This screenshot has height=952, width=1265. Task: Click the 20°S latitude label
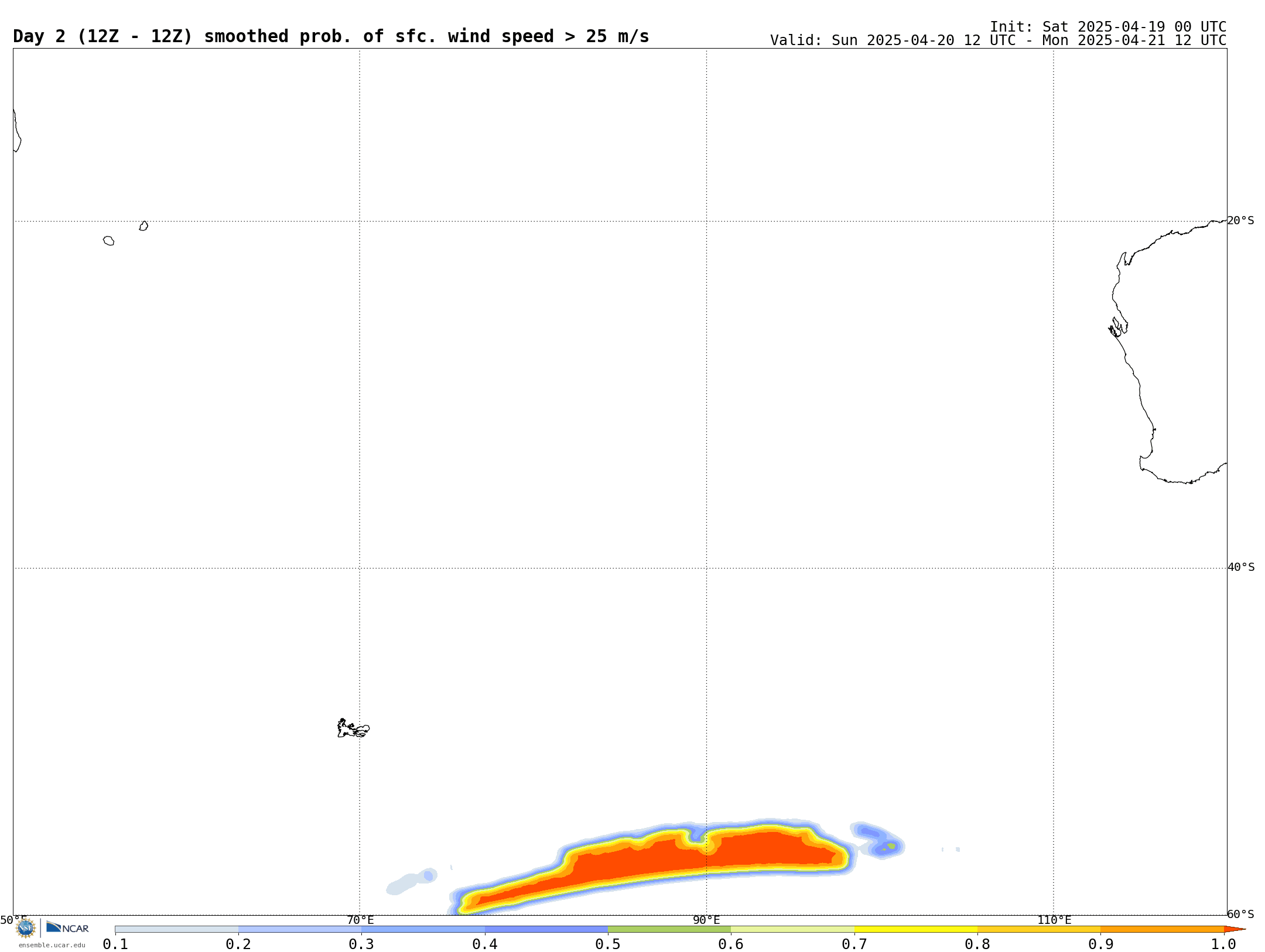[1240, 221]
